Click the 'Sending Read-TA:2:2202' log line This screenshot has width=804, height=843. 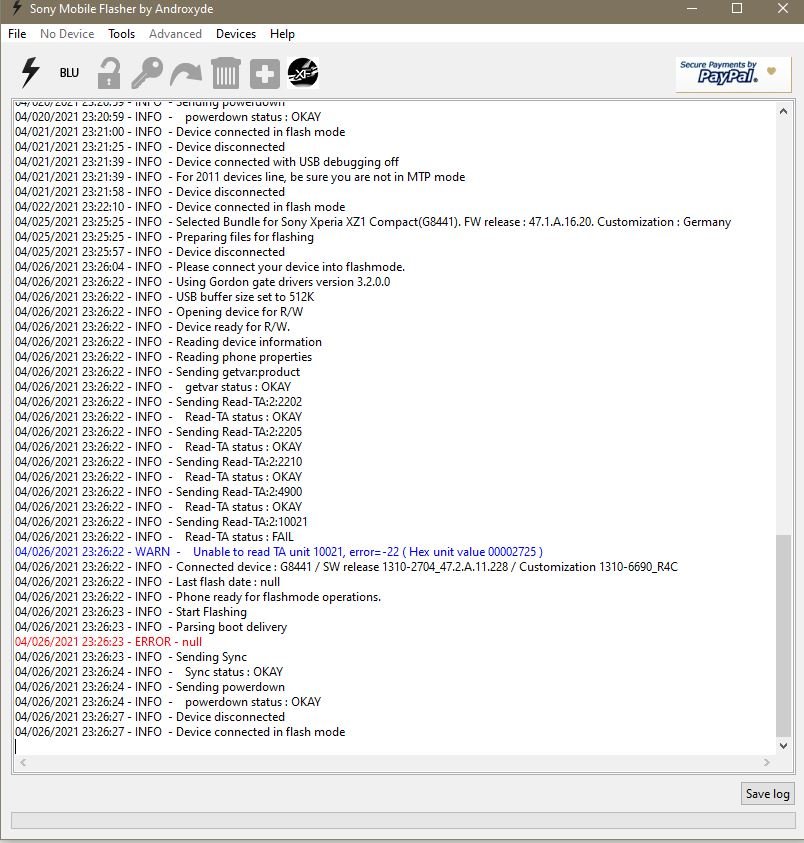159,402
